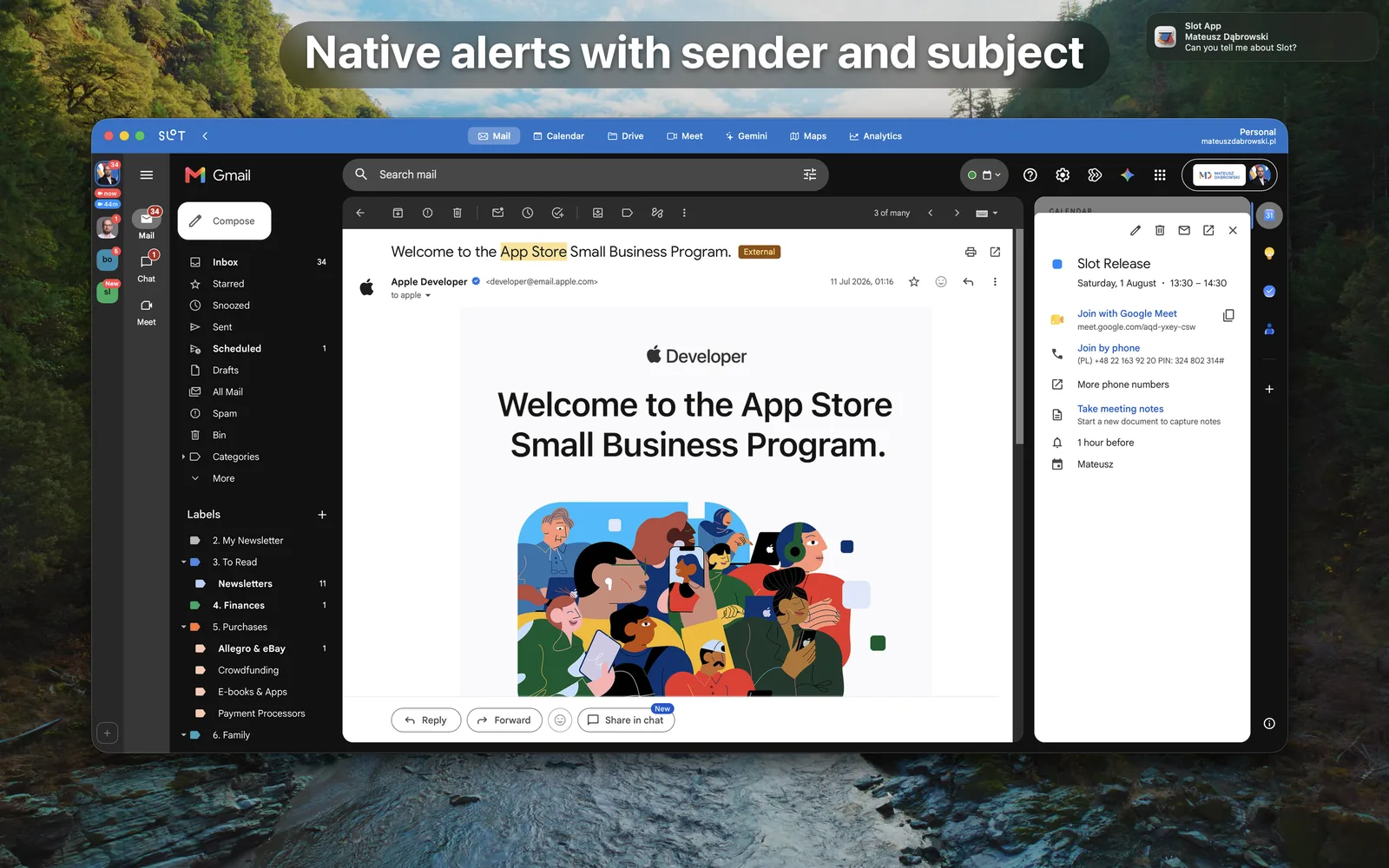Open the input tools dropdown in toolbar
The image size is (1389, 868).
(x=987, y=213)
